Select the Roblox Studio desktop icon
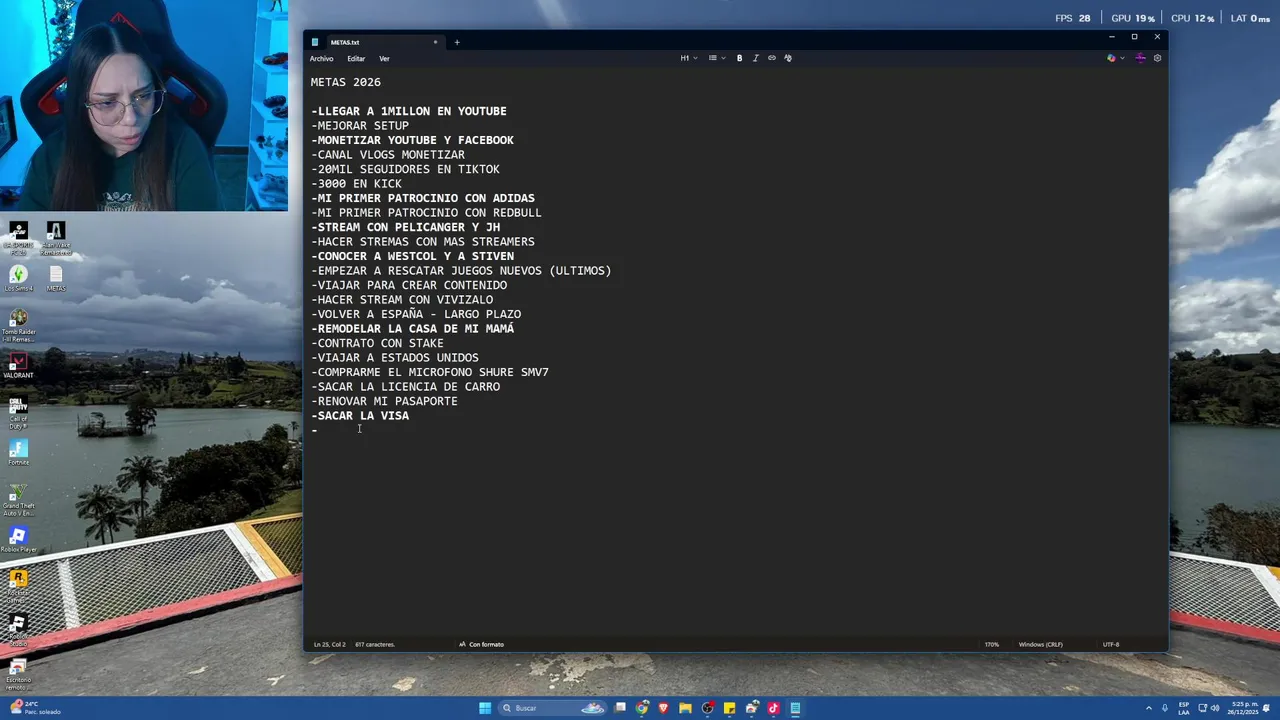 pyautogui.click(x=18, y=630)
